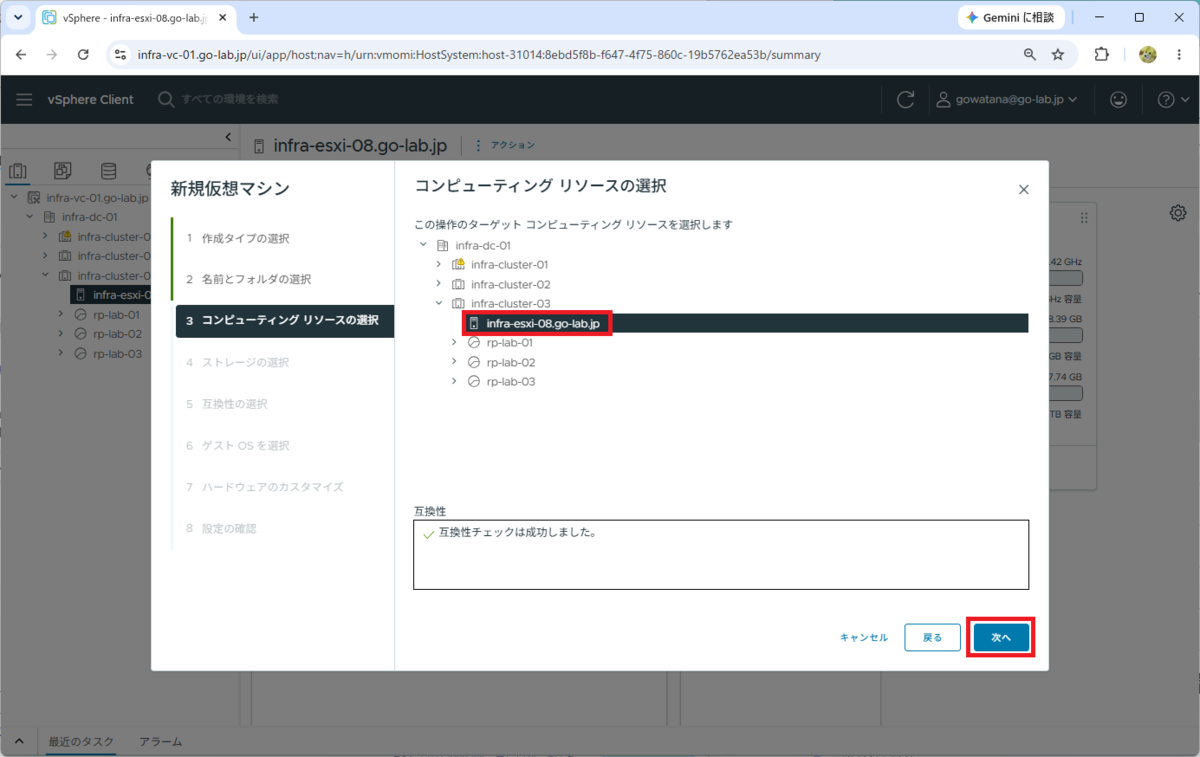The height and width of the screenshot is (757, 1200).
Task: Click the browser address bar URL
Action: (478, 55)
